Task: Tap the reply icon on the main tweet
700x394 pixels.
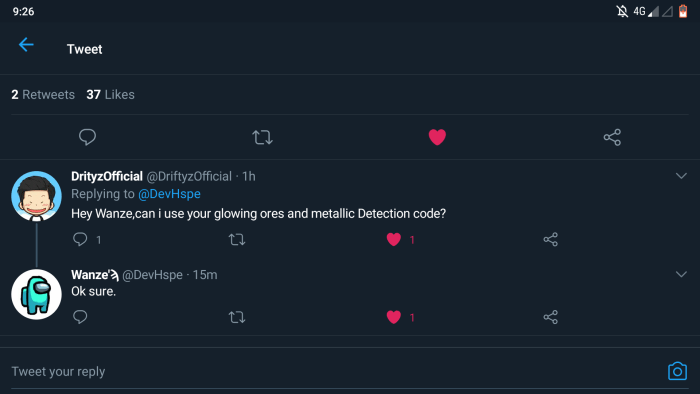Action: click(x=87, y=137)
